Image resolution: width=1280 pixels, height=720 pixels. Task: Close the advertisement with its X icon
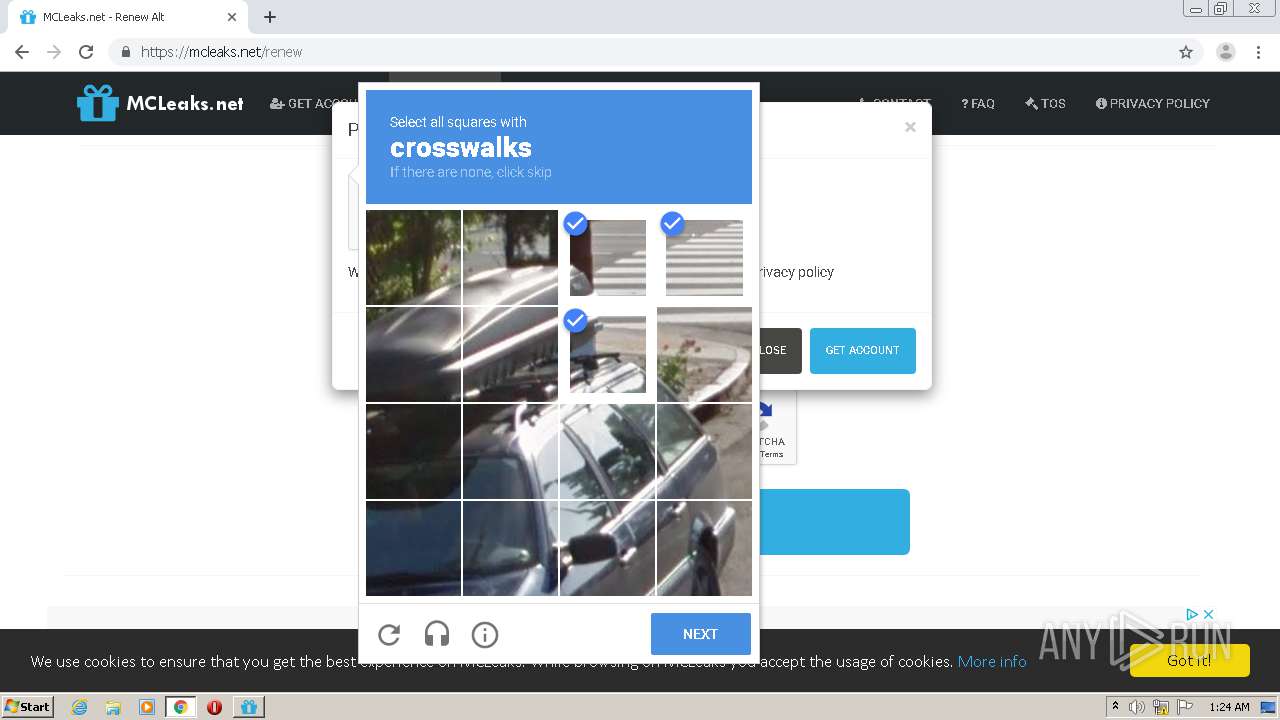pyautogui.click(x=1208, y=614)
